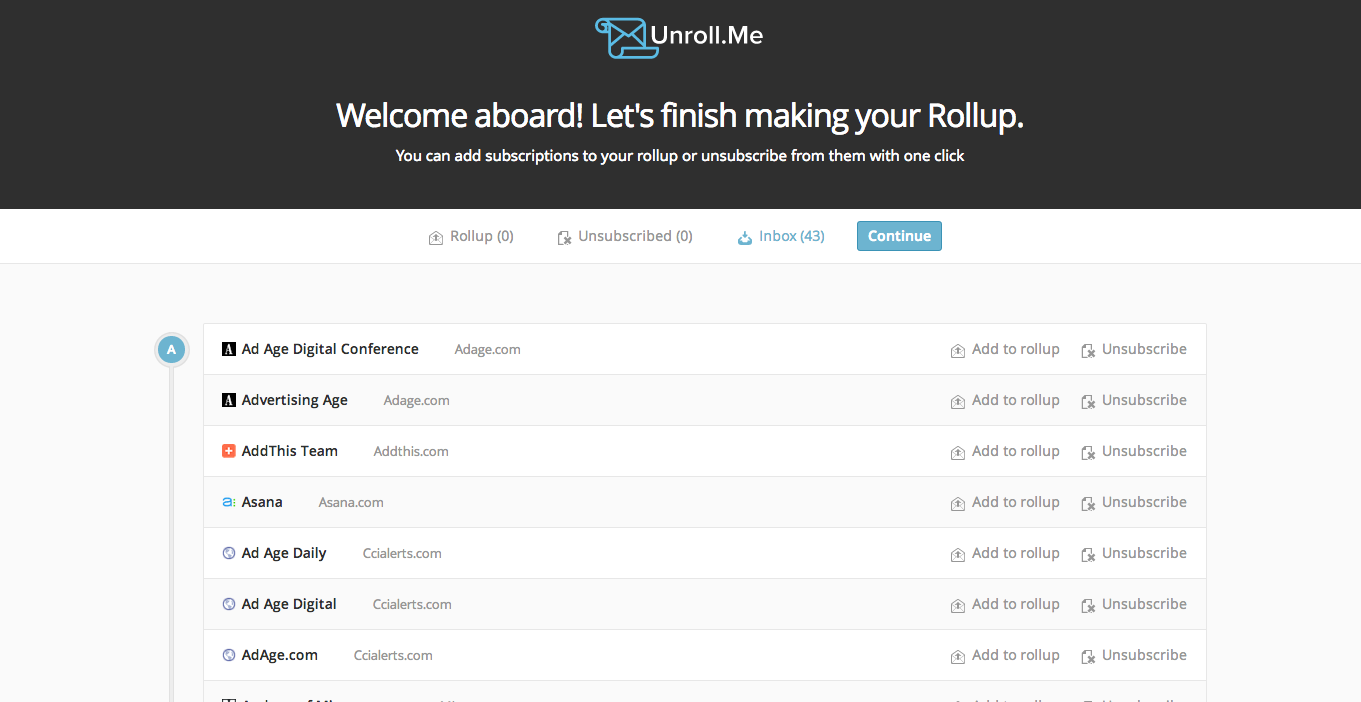Add AddThis Team to rollup

1005,452
